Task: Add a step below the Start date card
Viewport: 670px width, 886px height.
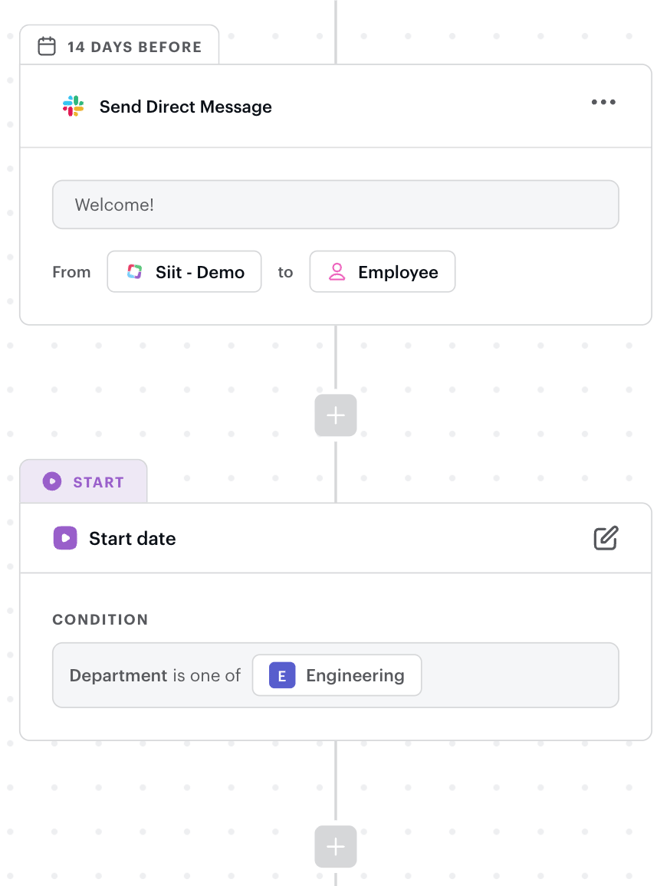Action: [x=336, y=846]
